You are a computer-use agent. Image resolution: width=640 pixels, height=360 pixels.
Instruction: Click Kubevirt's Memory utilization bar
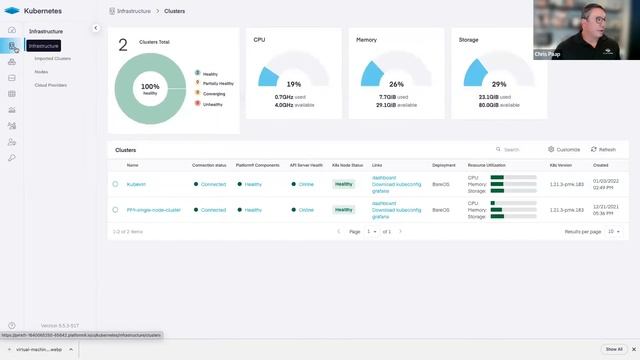click(x=513, y=184)
